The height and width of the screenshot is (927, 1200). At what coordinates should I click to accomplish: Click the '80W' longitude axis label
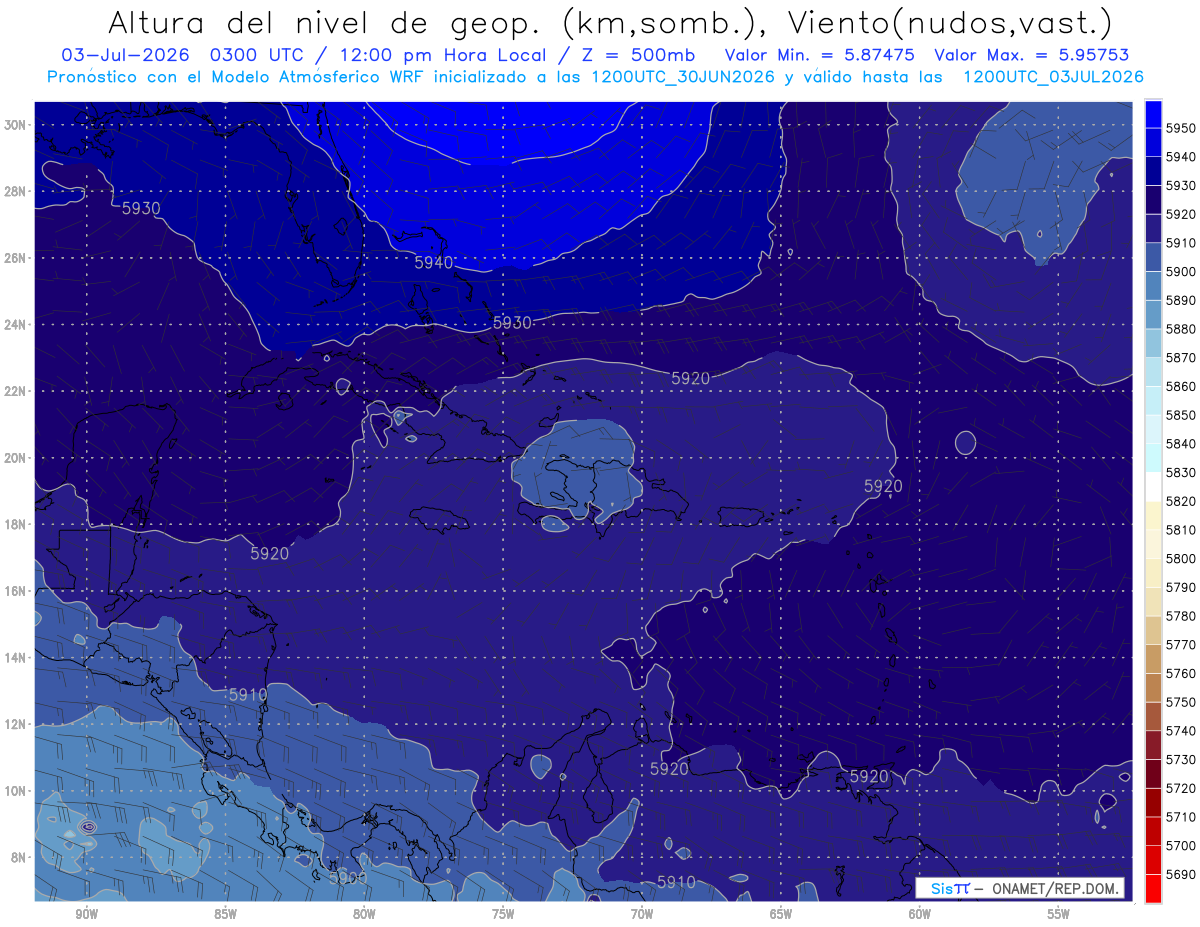(x=364, y=914)
